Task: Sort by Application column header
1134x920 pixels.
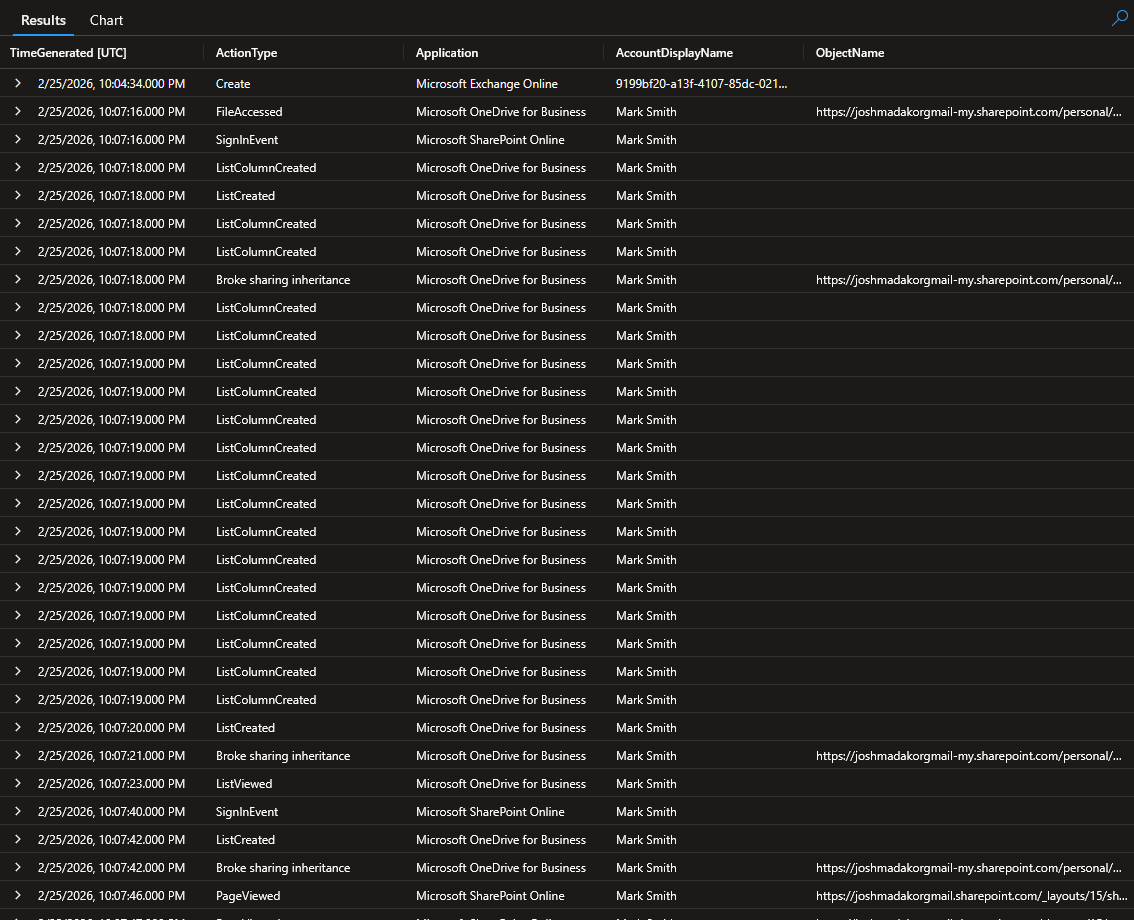Action: (447, 53)
